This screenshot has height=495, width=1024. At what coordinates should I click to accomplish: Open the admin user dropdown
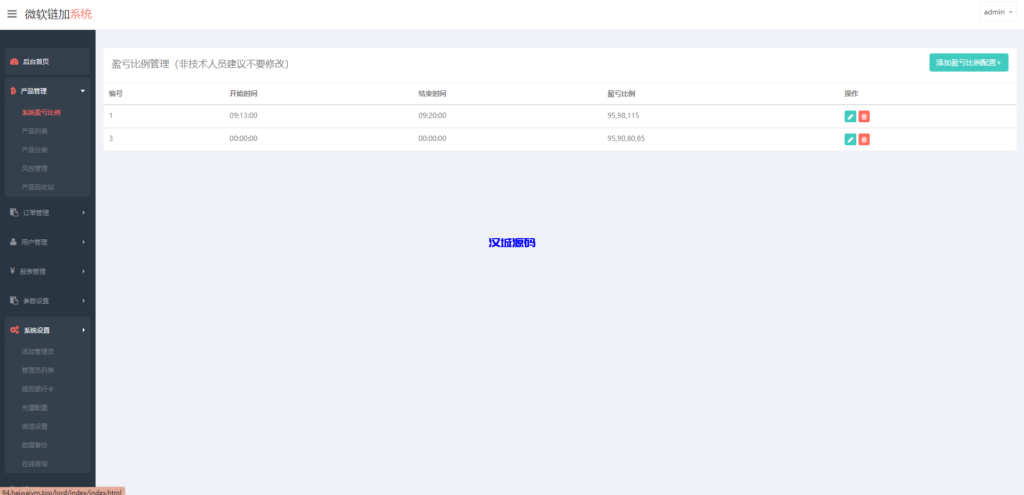click(997, 12)
